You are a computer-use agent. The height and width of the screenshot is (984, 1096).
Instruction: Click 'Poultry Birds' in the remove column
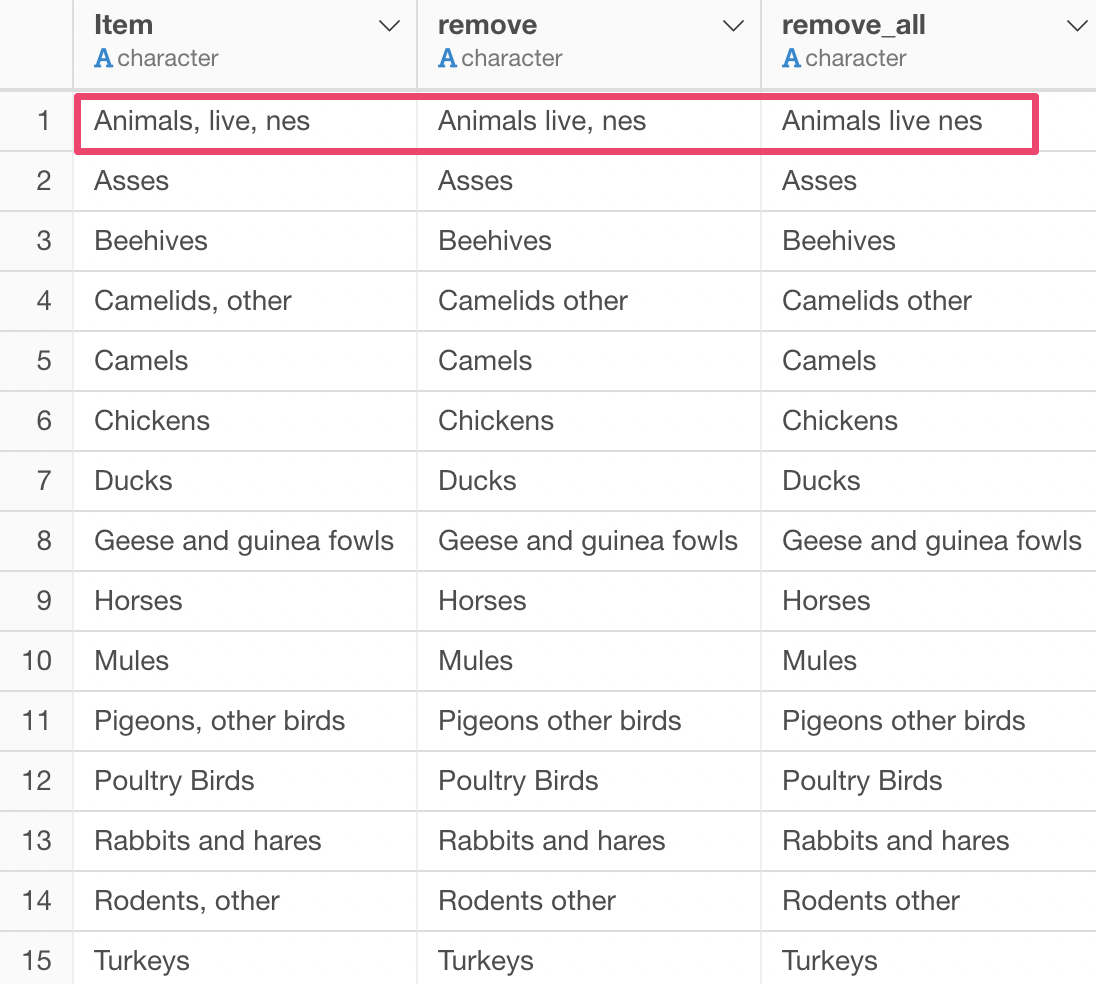pos(519,781)
